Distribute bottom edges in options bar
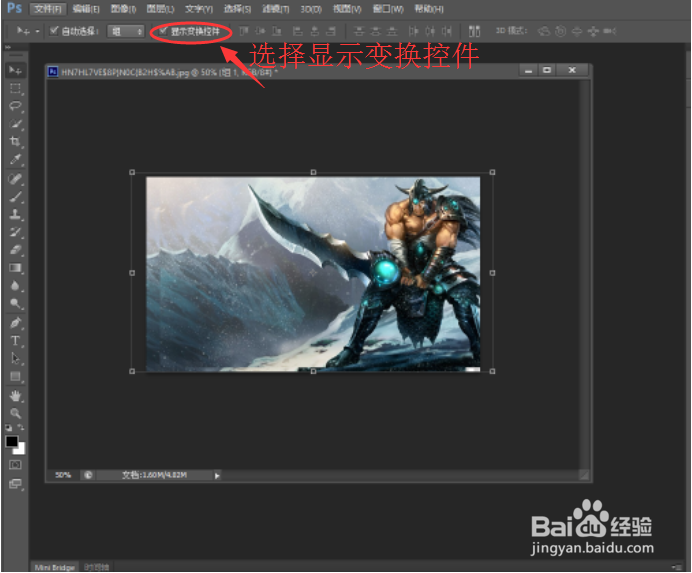This screenshot has height=573, width=692. click(x=392, y=31)
